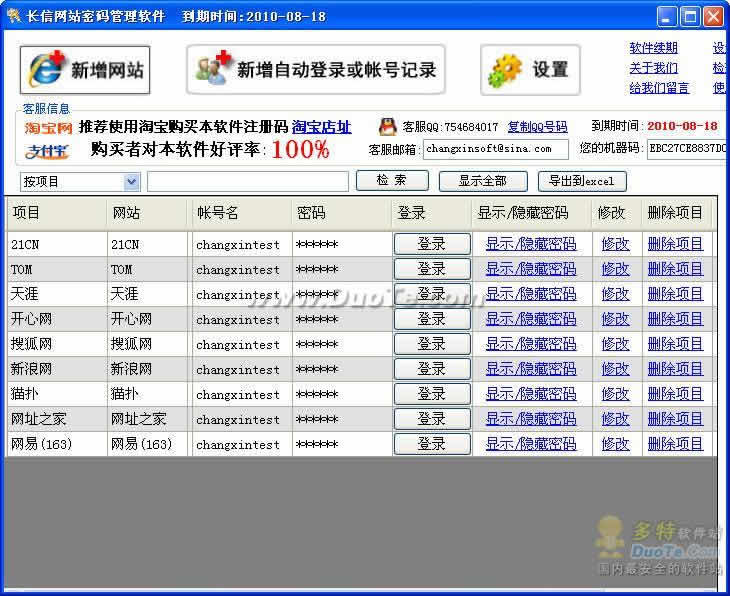
Task: Click 修改 link for 21CN row
Action: [x=615, y=244]
